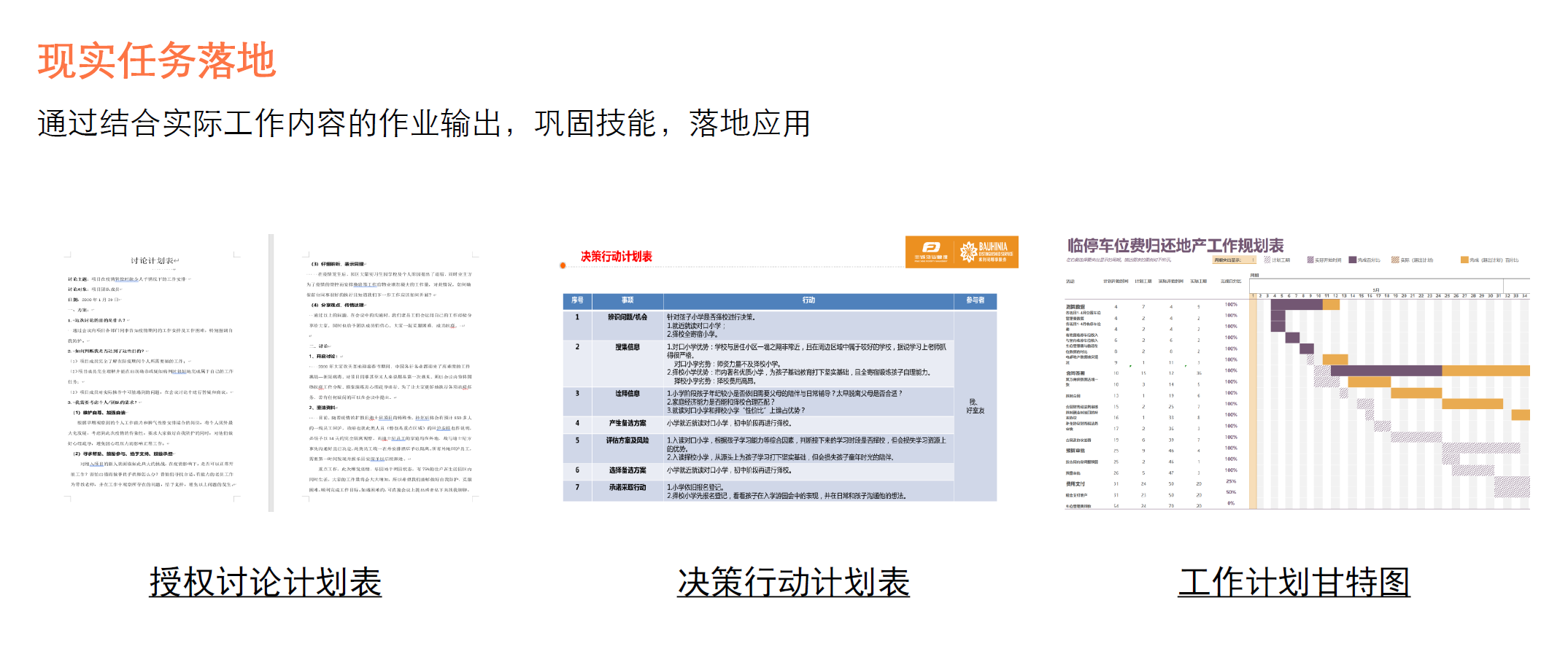This screenshot has width=1568, height=657.
Task: Click the orange Bauhinia logo badge
Action: pos(962,252)
